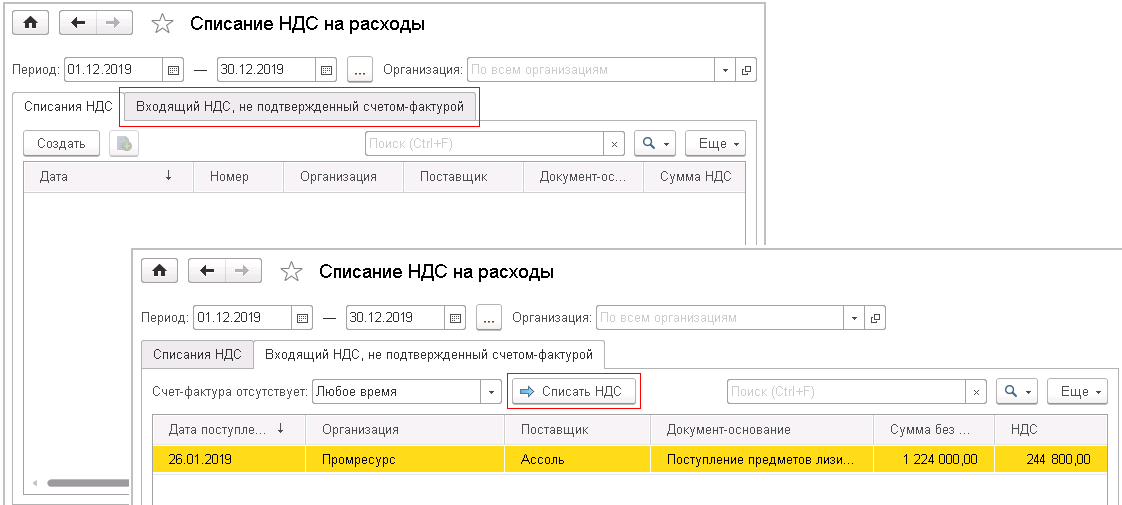
Task: Click Поставщик column header in front window
Action: pyautogui.click(x=577, y=429)
